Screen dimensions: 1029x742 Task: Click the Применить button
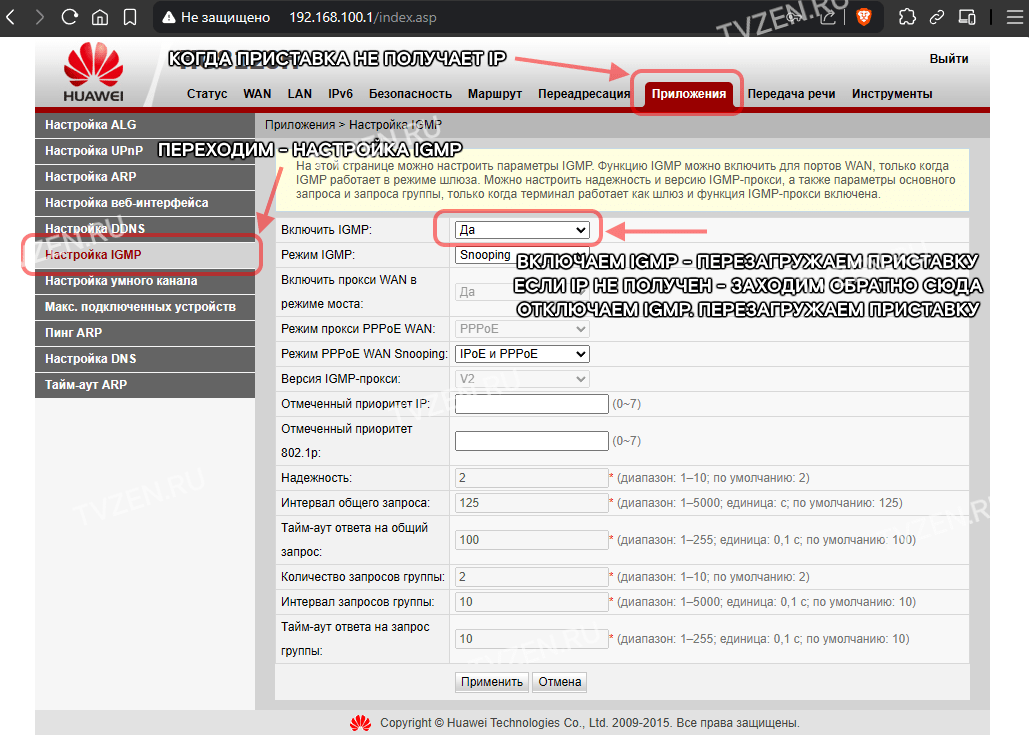click(492, 682)
